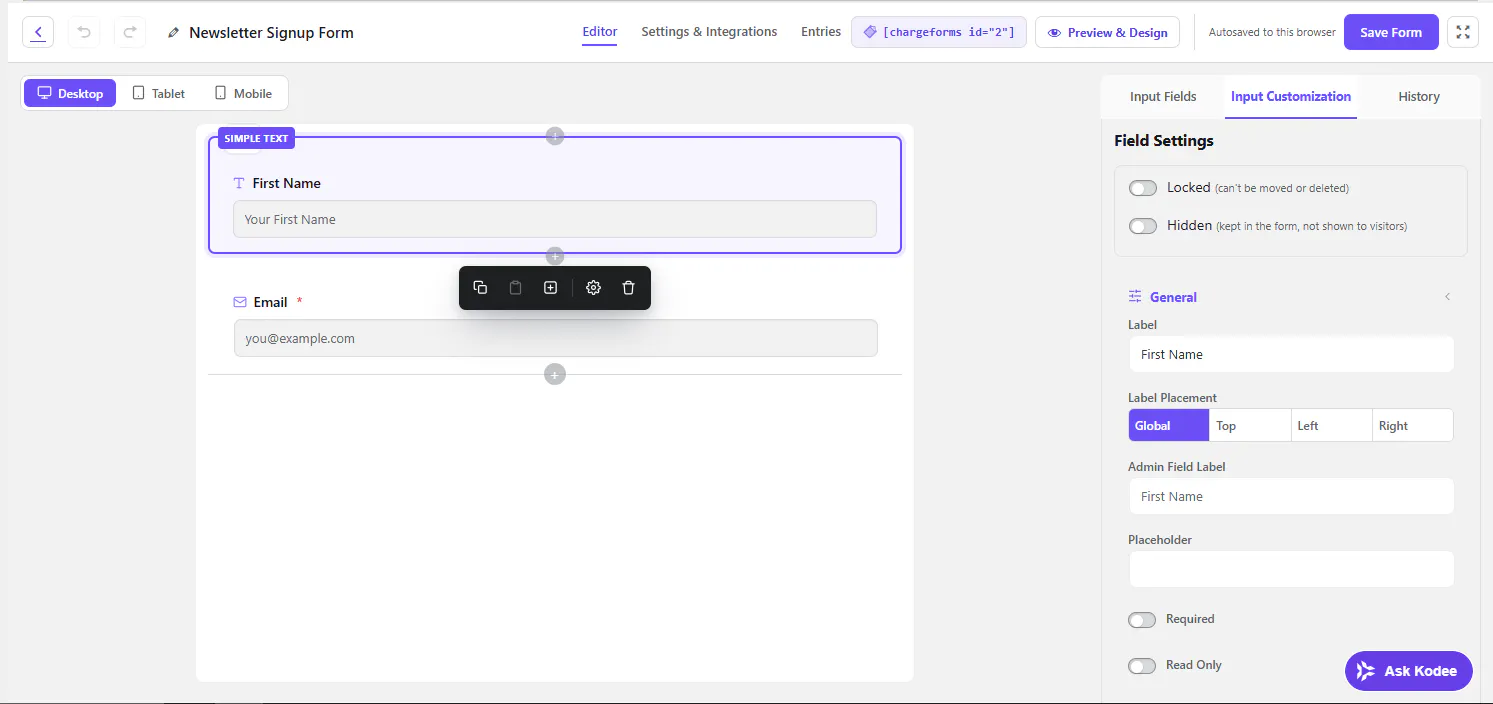Screen dimensions: 1493x704
Task: Open Settings & Integrations tab
Action: coord(709,32)
